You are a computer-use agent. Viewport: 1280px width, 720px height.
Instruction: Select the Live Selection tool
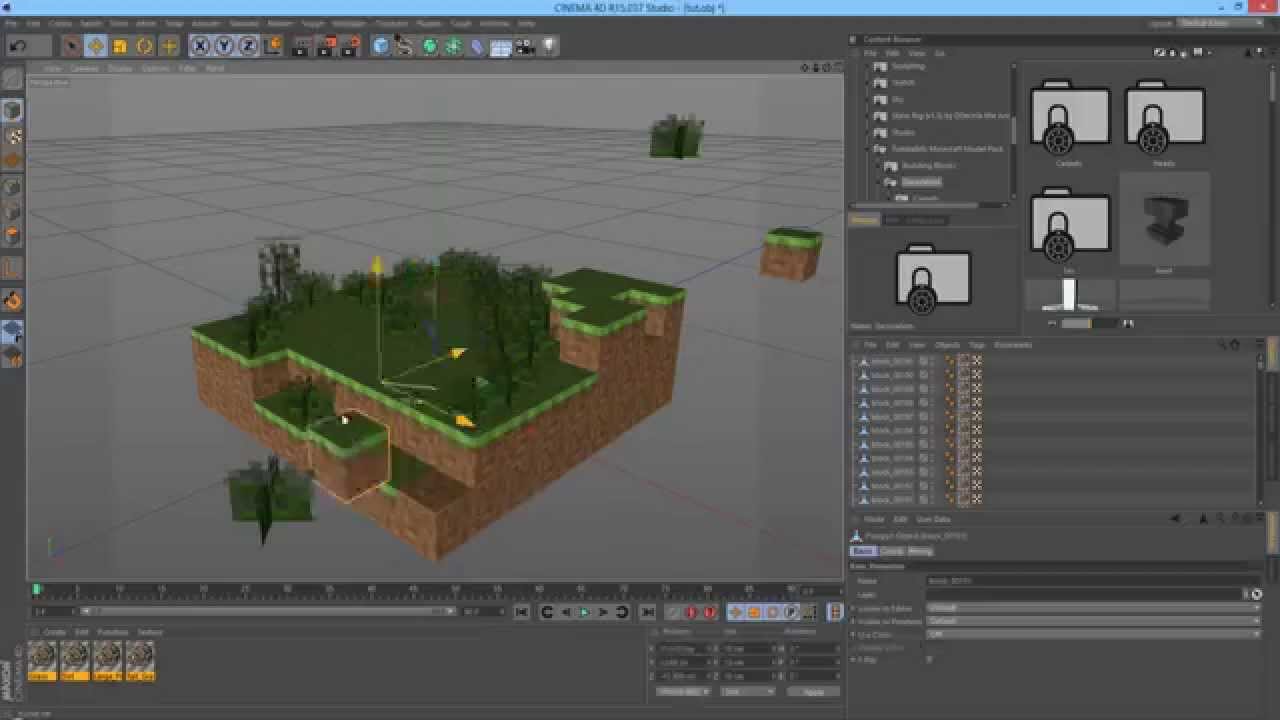click(x=71, y=46)
